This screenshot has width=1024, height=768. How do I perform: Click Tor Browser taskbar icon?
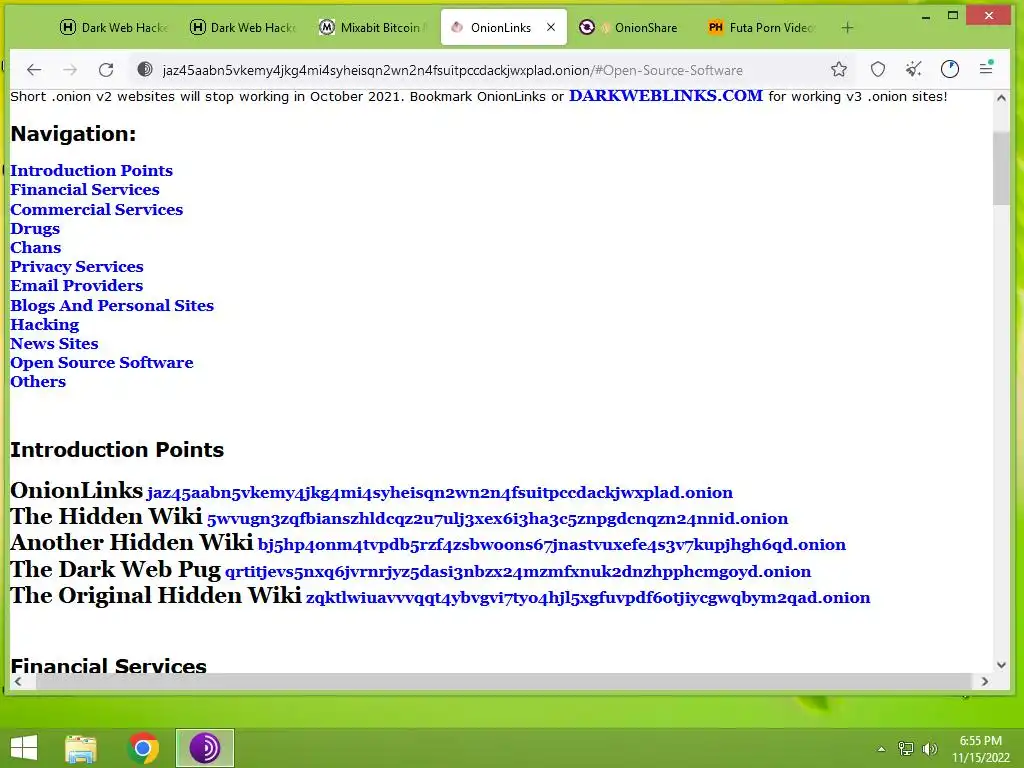204,748
